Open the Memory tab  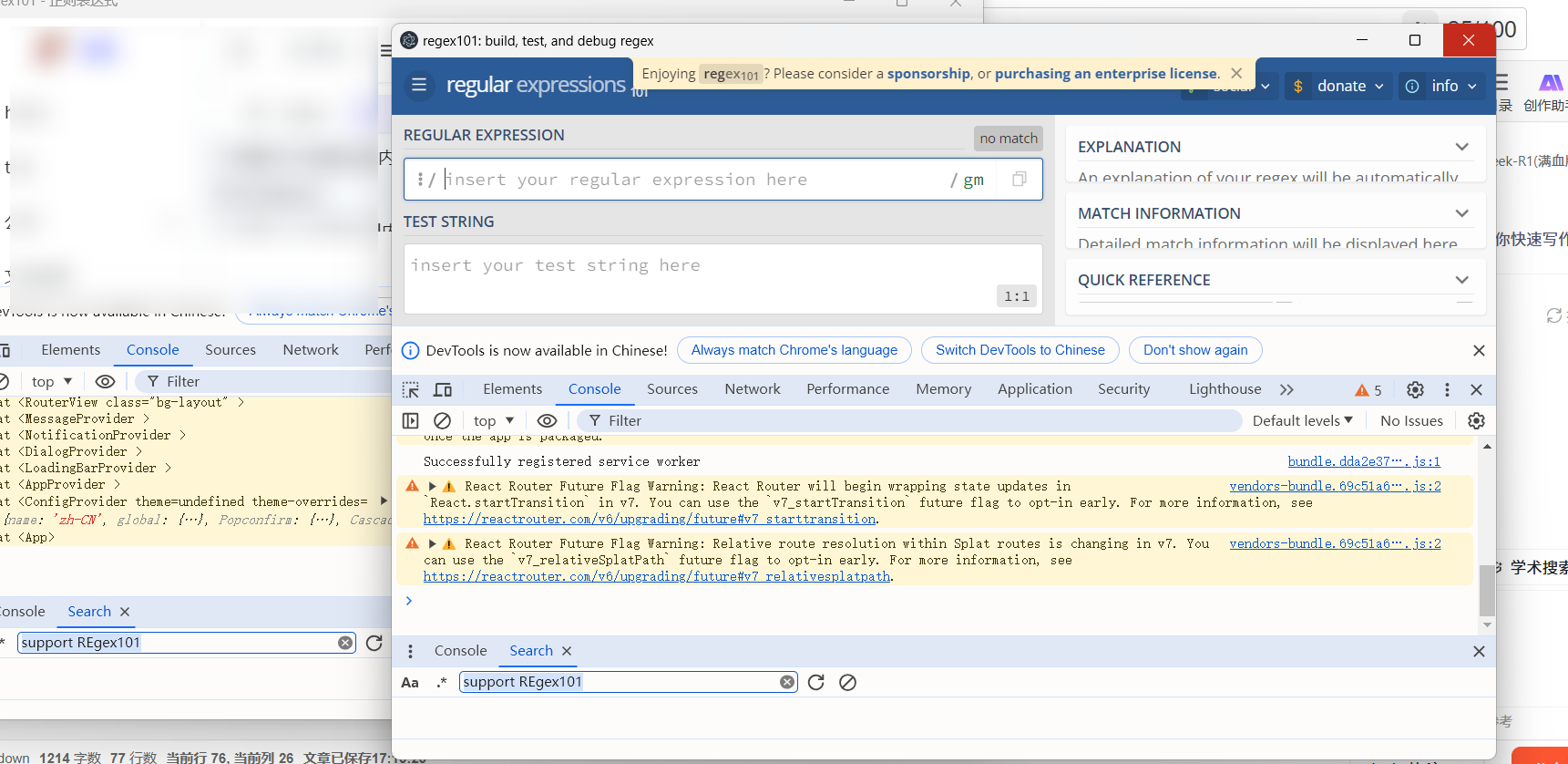pyautogui.click(x=943, y=389)
